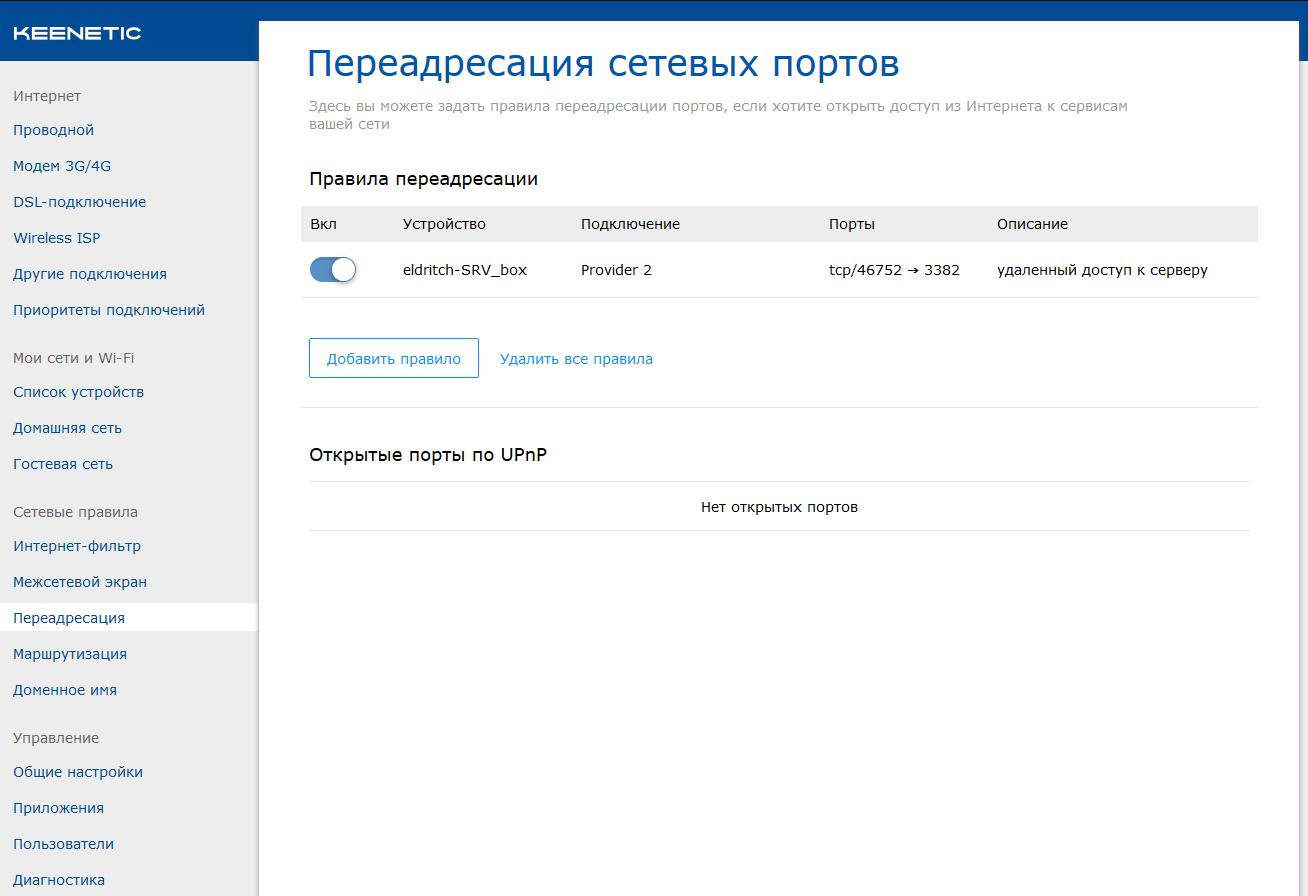Open Общие настройки page
Viewport: 1308px width, 896px height.
pos(77,772)
